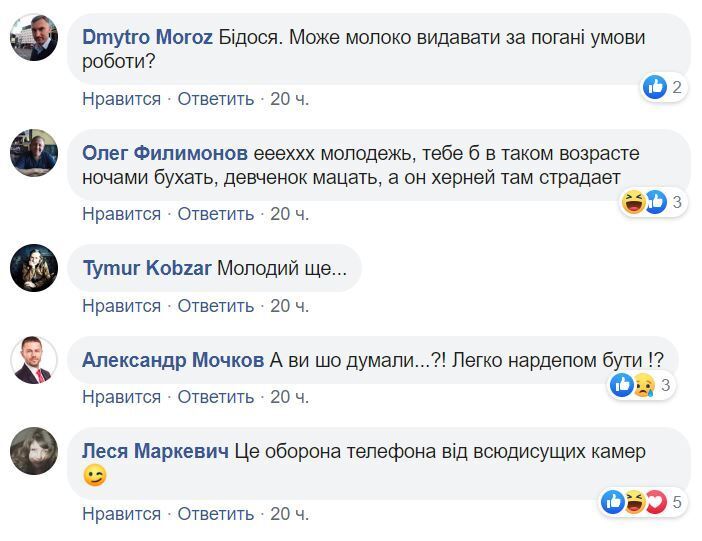Click heart reaction icon on Леся Маркевич comment
The width and height of the screenshot is (702, 541).
[x=656, y=502]
